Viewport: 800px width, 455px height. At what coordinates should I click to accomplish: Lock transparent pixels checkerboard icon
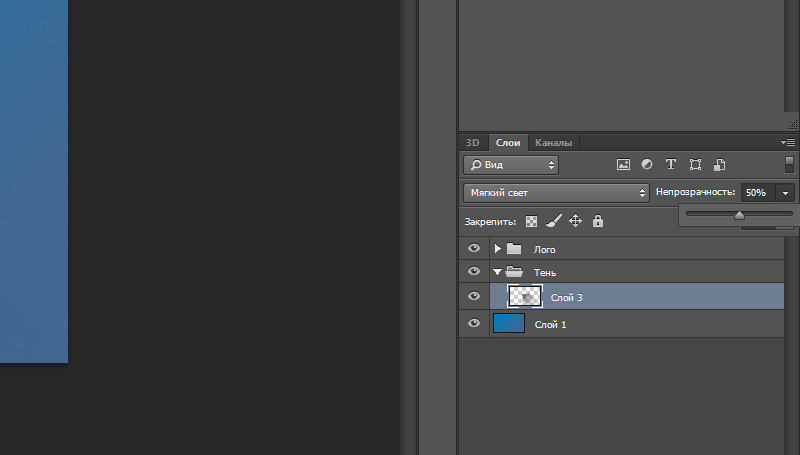pyautogui.click(x=532, y=221)
